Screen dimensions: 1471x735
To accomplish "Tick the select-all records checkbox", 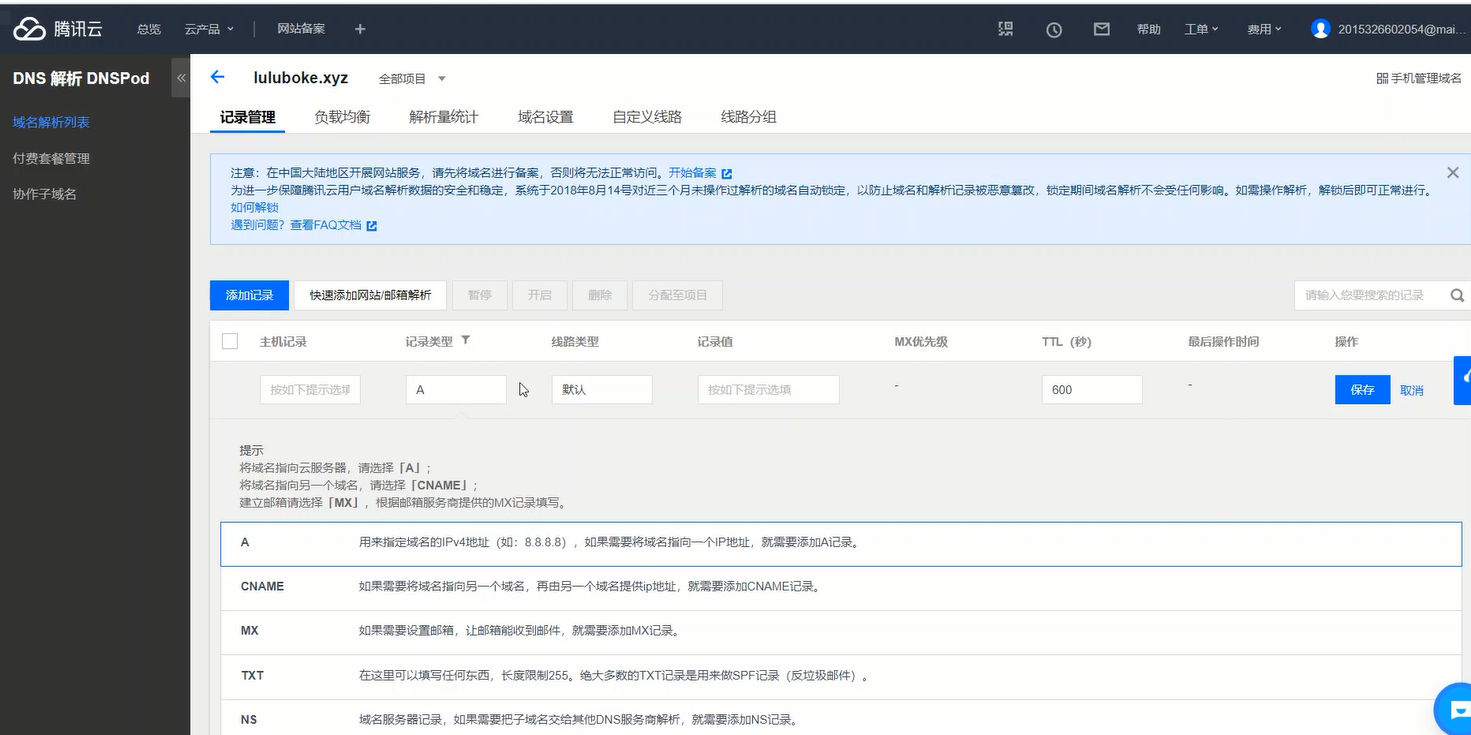I will [x=230, y=341].
